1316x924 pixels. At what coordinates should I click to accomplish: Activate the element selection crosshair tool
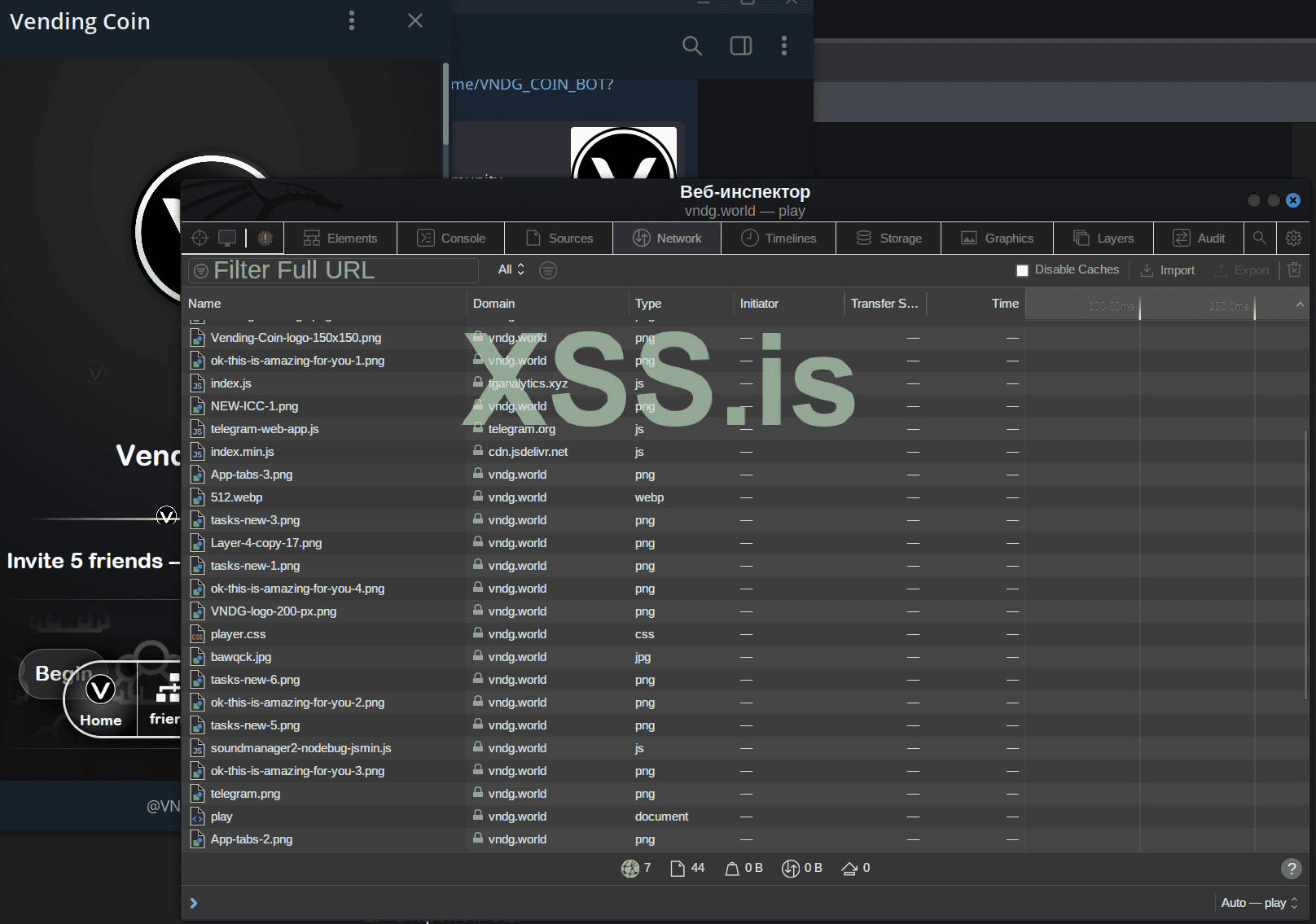pyautogui.click(x=200, y=238)
